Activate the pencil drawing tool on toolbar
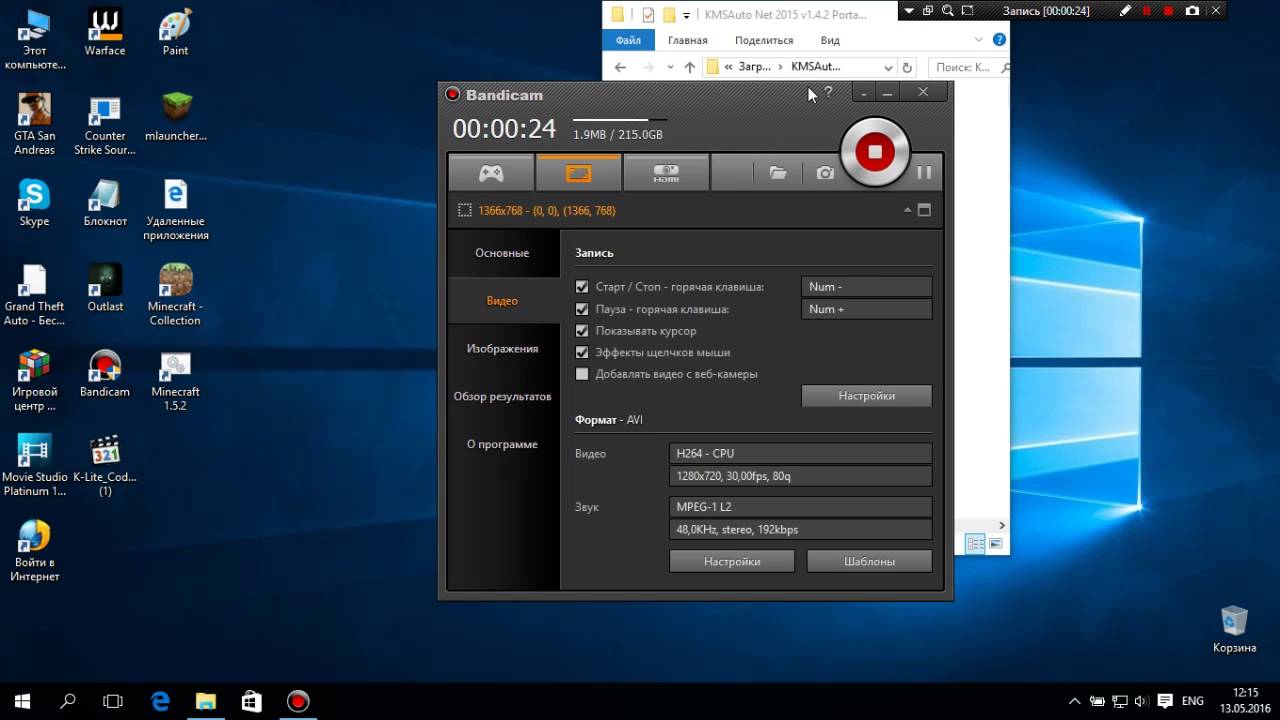 (1126, 11)
